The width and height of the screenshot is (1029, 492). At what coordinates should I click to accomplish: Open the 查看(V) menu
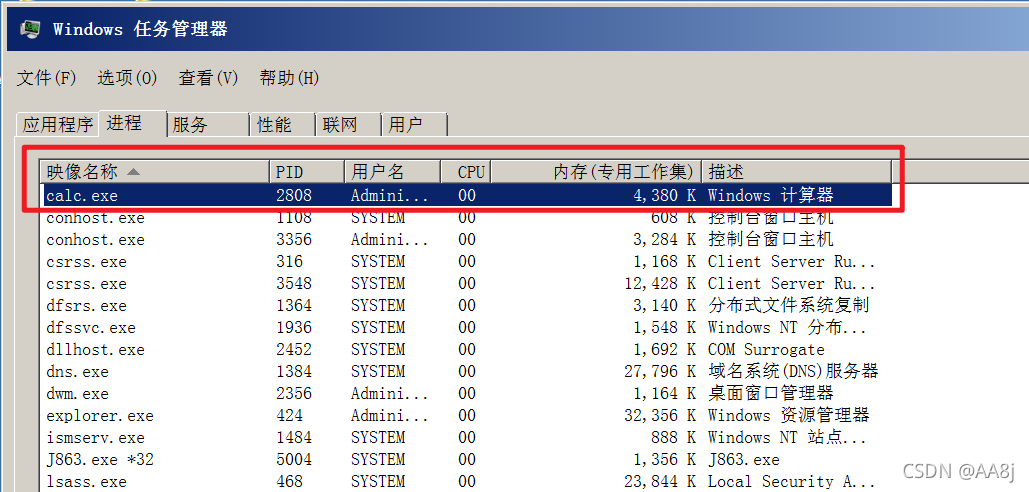[x=208, y=78]
